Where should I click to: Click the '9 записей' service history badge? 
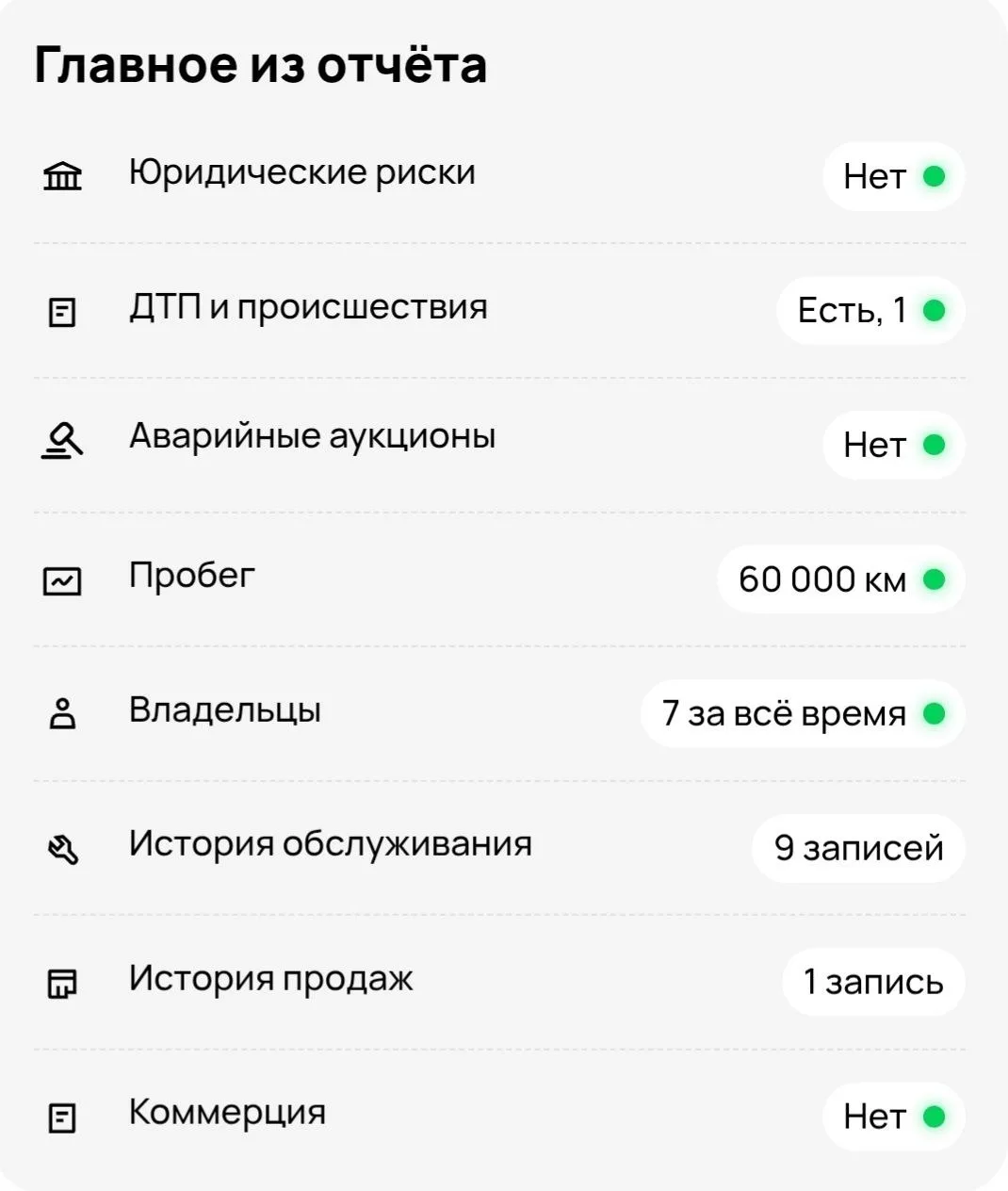click(858, 848)
